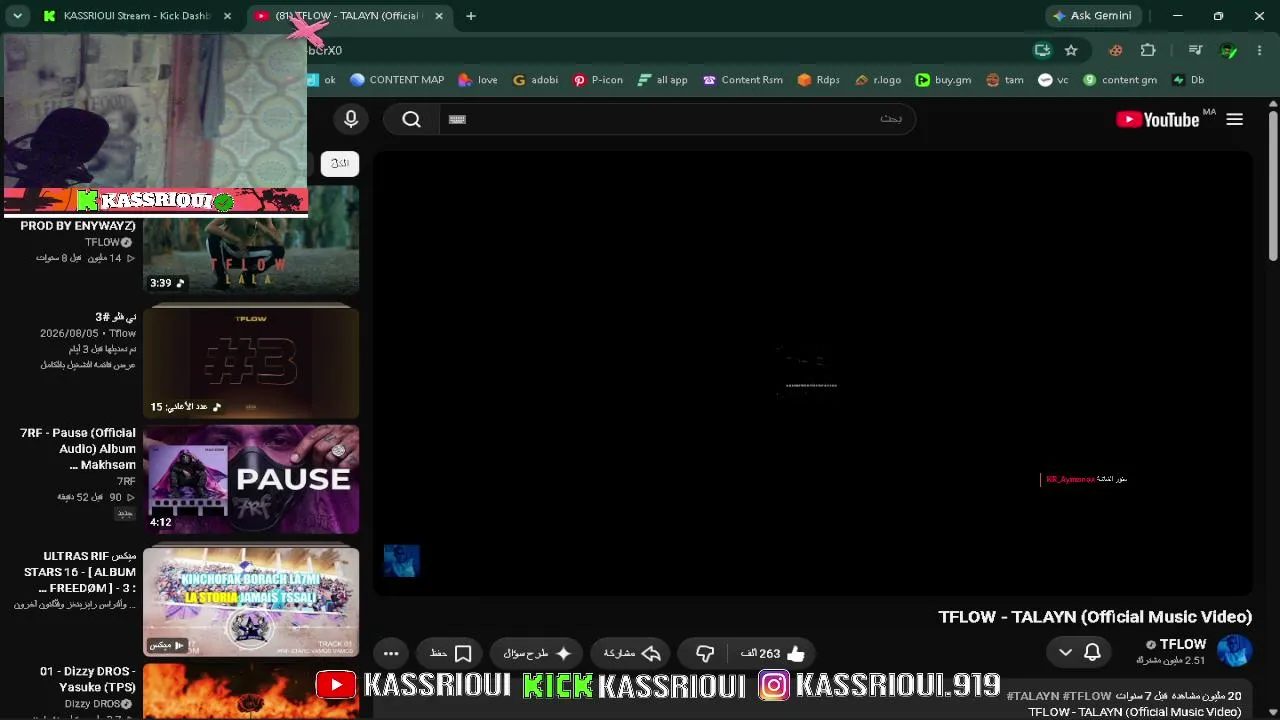Open the content gm bookmark

1120,80
